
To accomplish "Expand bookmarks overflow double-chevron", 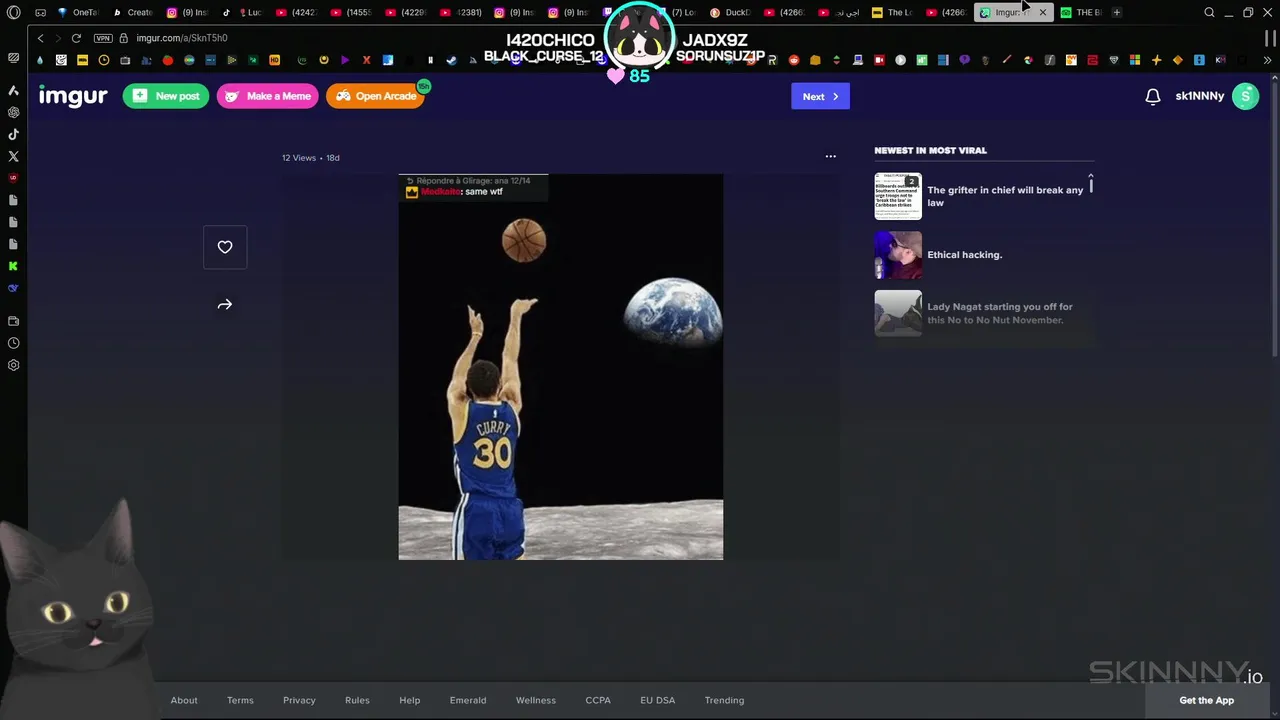I will (x=1268, y=60).
